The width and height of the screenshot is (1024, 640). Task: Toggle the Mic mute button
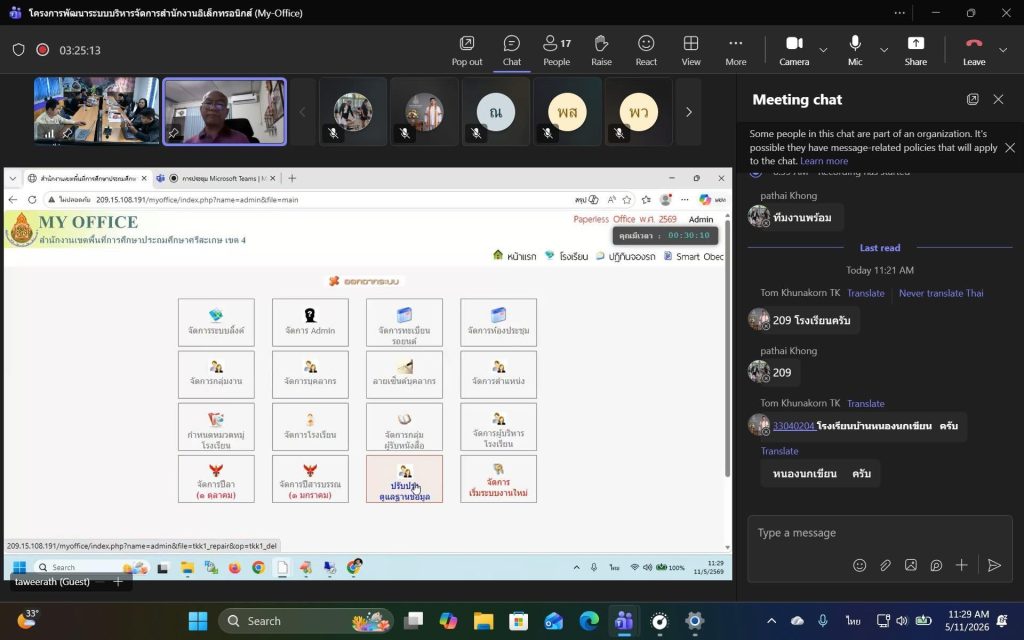click(855, 51)
